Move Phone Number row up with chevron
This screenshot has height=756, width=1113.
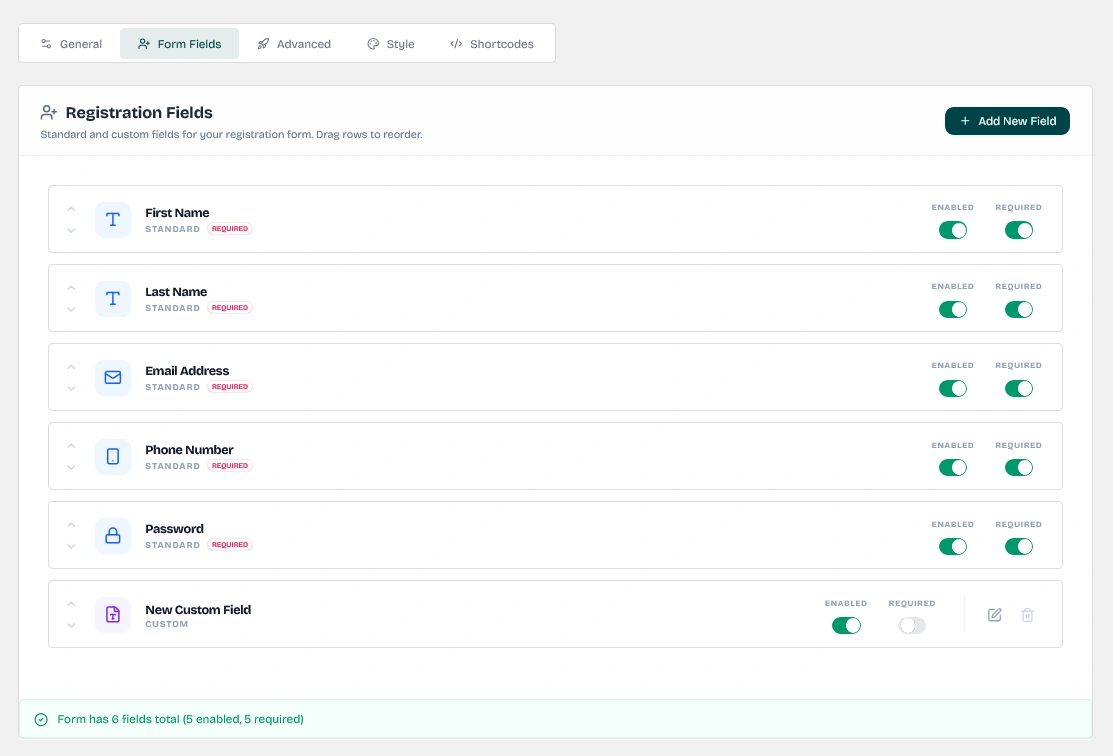click(x=71, y=446)
